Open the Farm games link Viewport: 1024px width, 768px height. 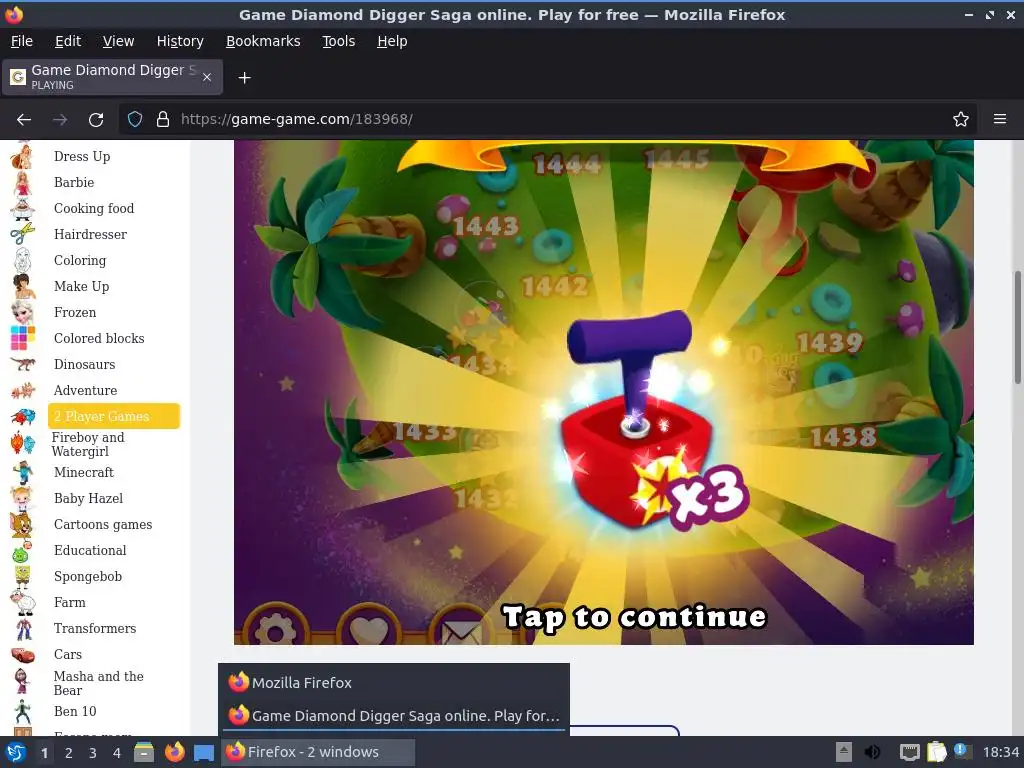69,603
